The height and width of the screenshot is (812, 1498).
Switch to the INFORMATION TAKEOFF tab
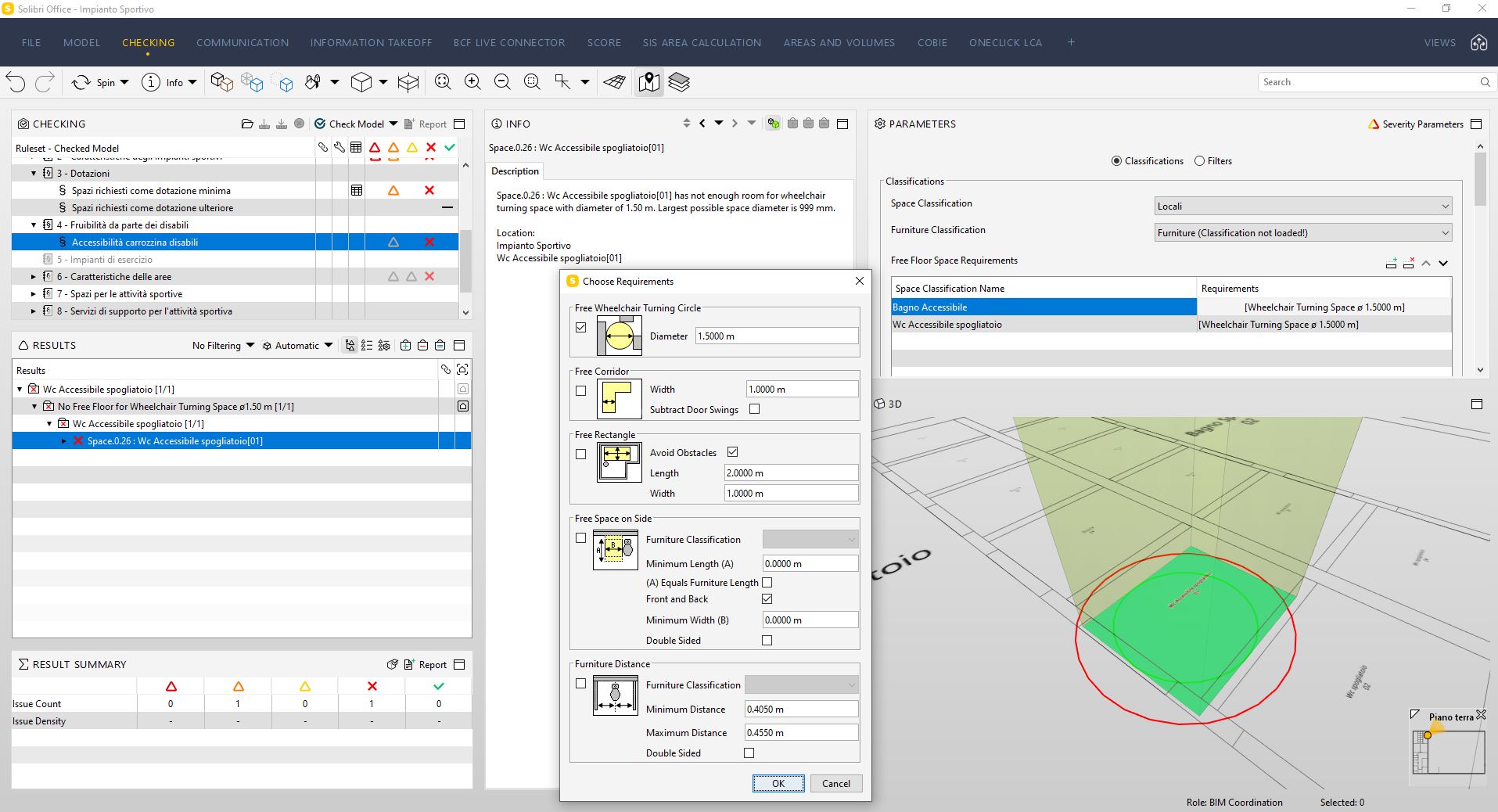pos(371,43)
